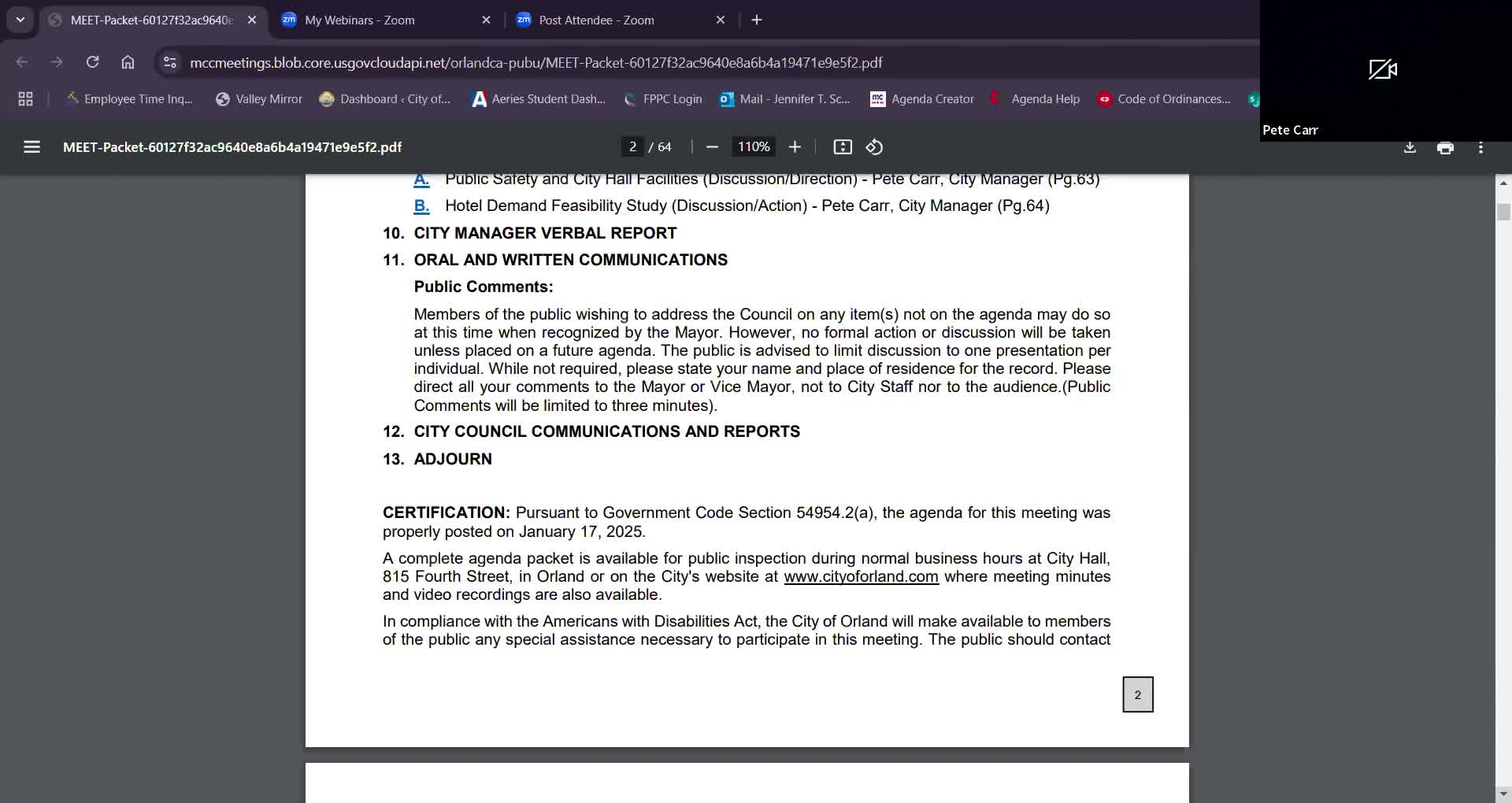Toggle the PDF sidebar menu
1512x803 pixels.
(31, 147)
